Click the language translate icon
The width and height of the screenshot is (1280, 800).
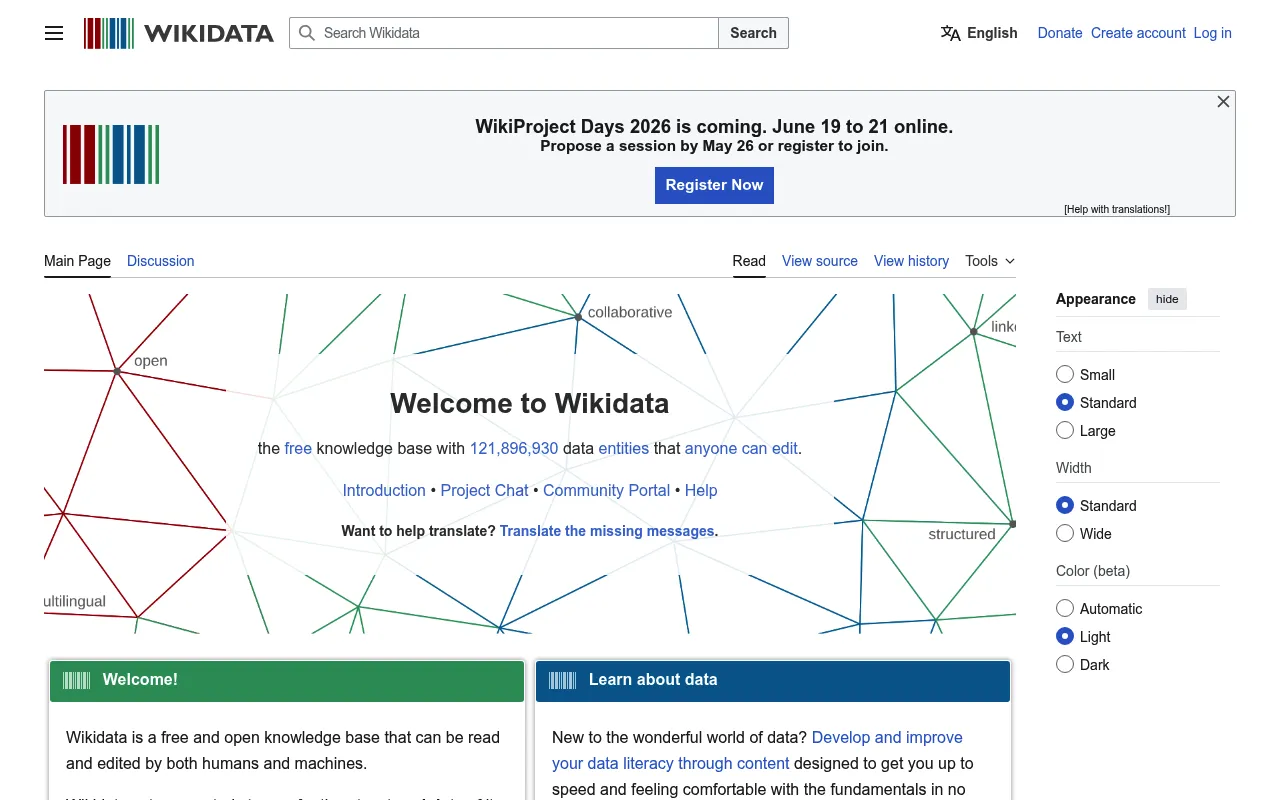click(950, 33)
